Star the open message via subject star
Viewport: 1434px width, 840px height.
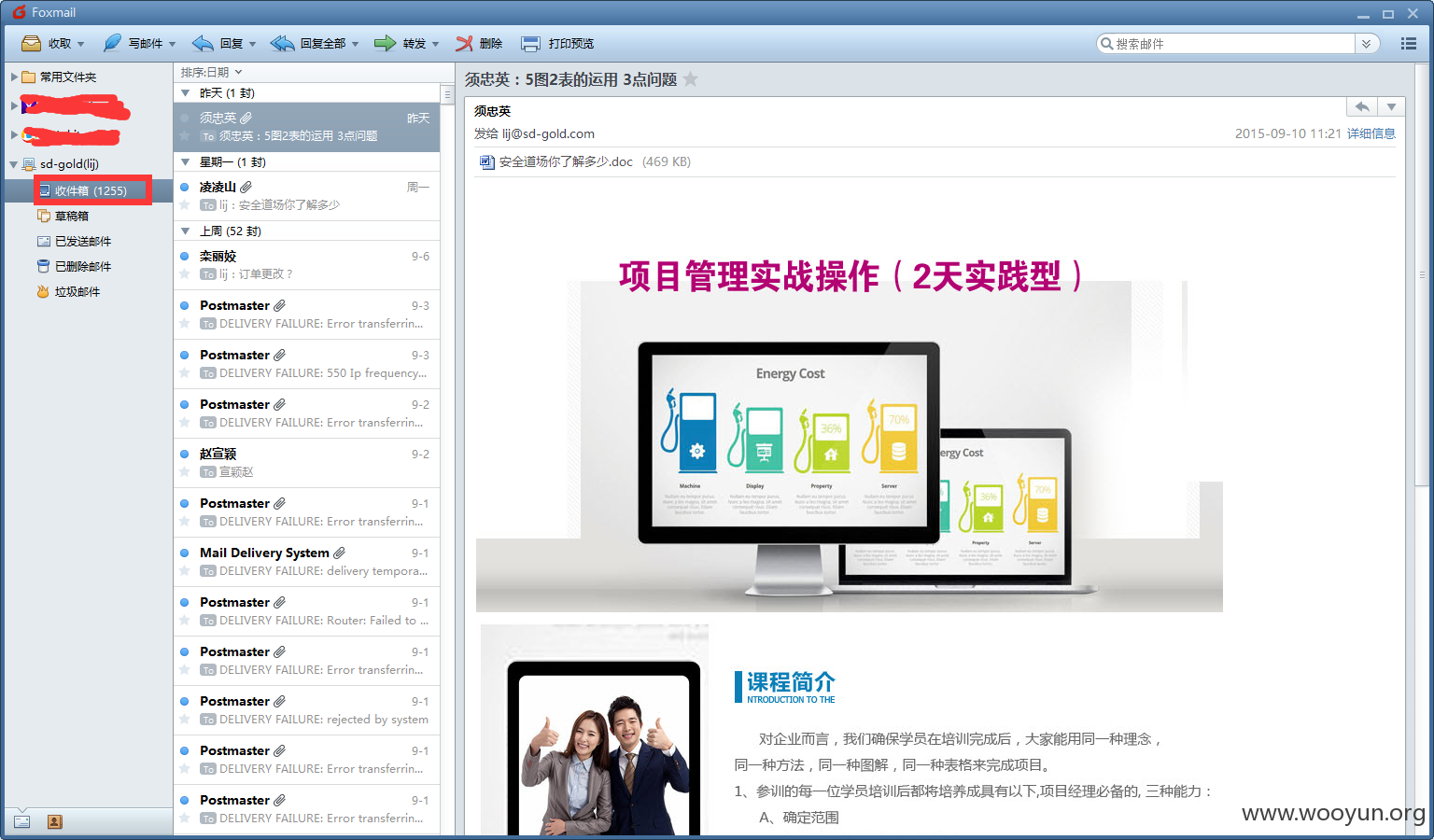[691, 79]
